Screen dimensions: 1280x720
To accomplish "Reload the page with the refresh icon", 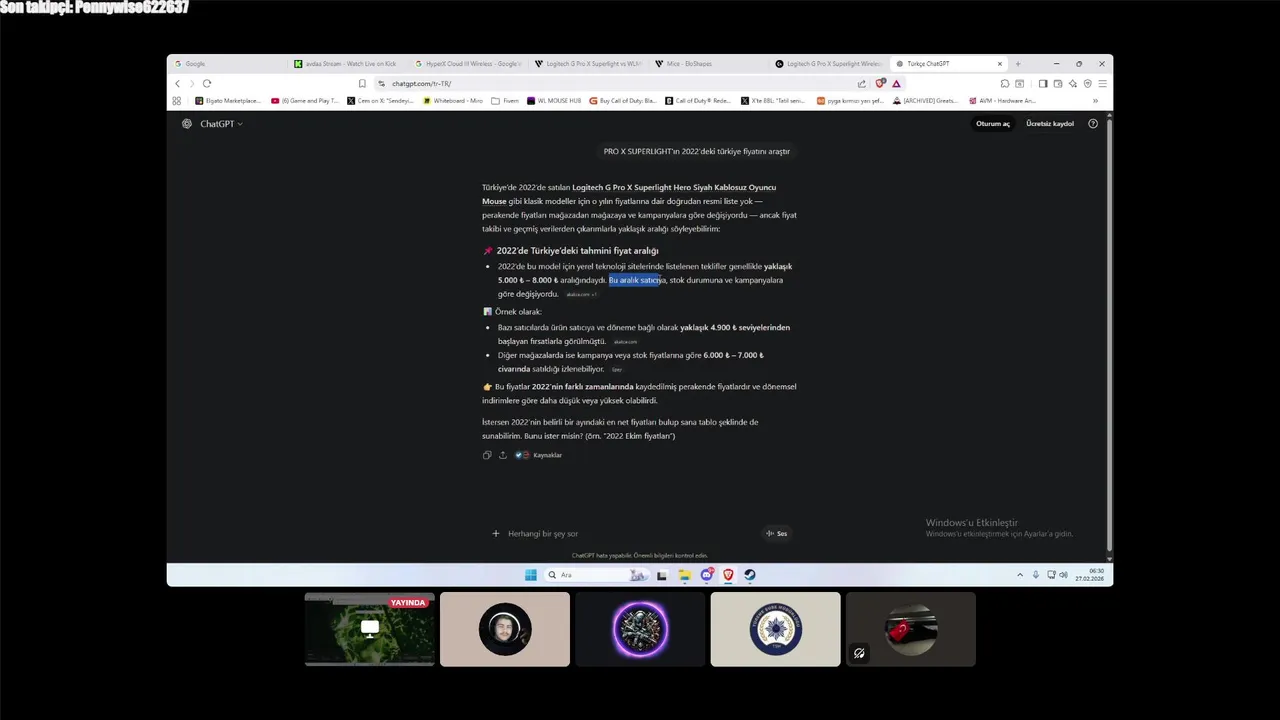I will (x=207, y=84).
